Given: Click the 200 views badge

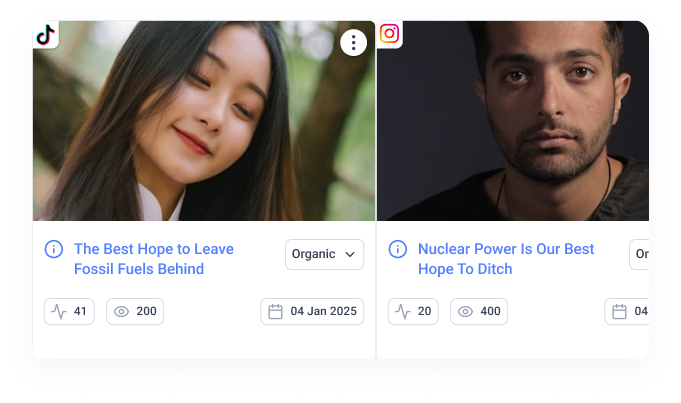Looking at the screenshot, I should 135,311.
